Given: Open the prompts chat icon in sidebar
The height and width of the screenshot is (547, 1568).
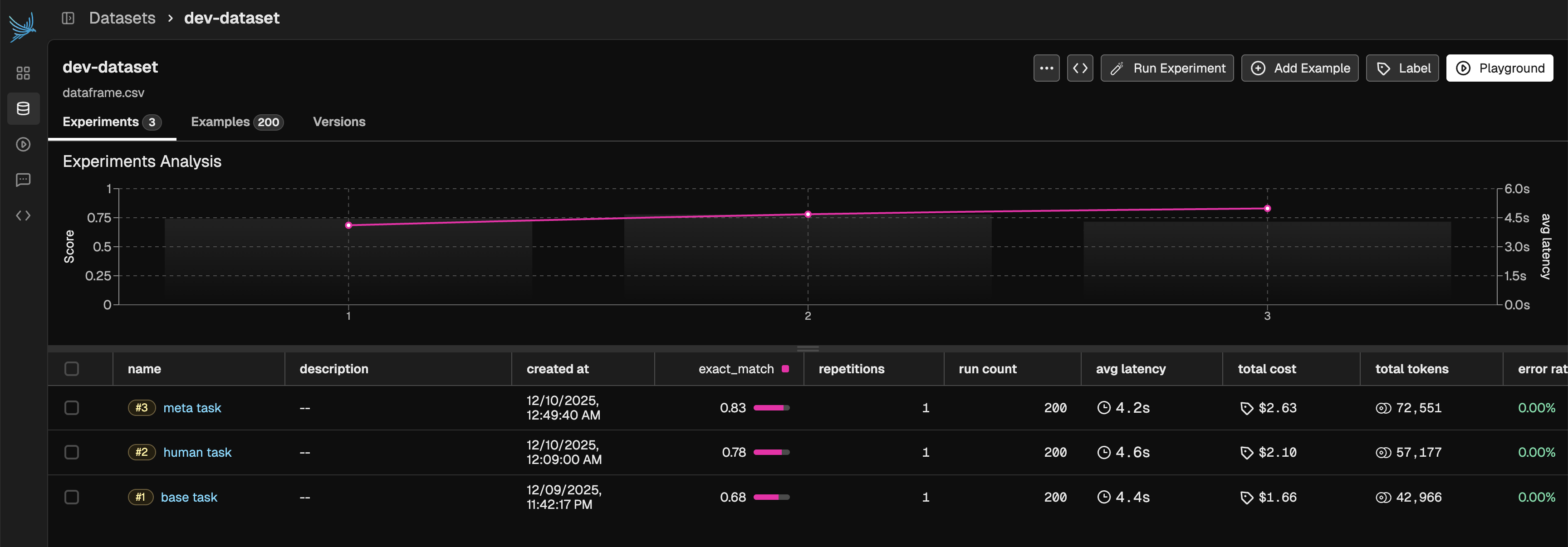Looking at the screenshot, I should click(x=23, y=180).
